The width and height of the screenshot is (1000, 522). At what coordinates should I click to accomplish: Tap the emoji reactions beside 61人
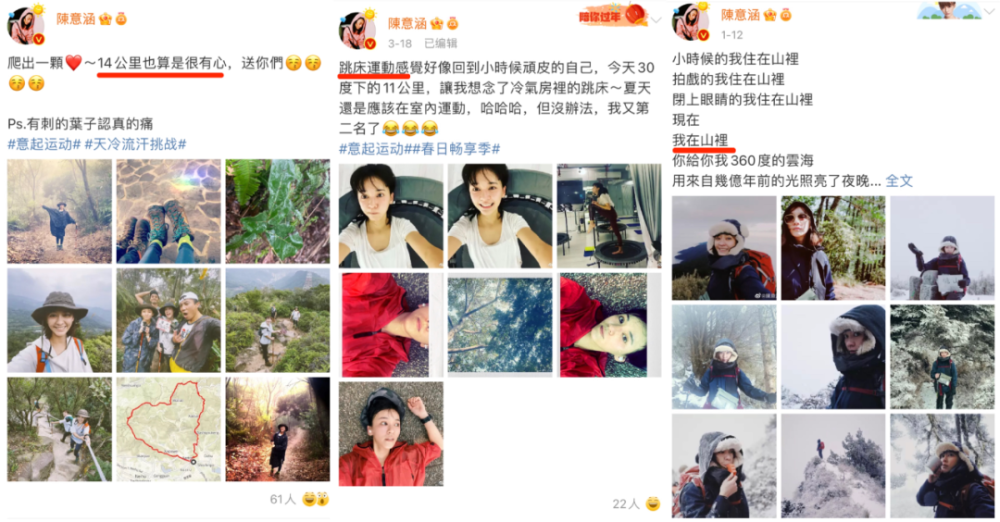[317, 499]
